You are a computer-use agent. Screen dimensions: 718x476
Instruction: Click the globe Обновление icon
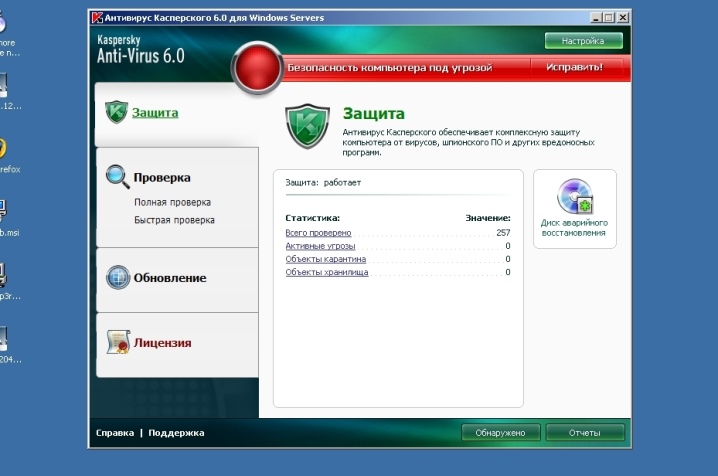[118, 277]
